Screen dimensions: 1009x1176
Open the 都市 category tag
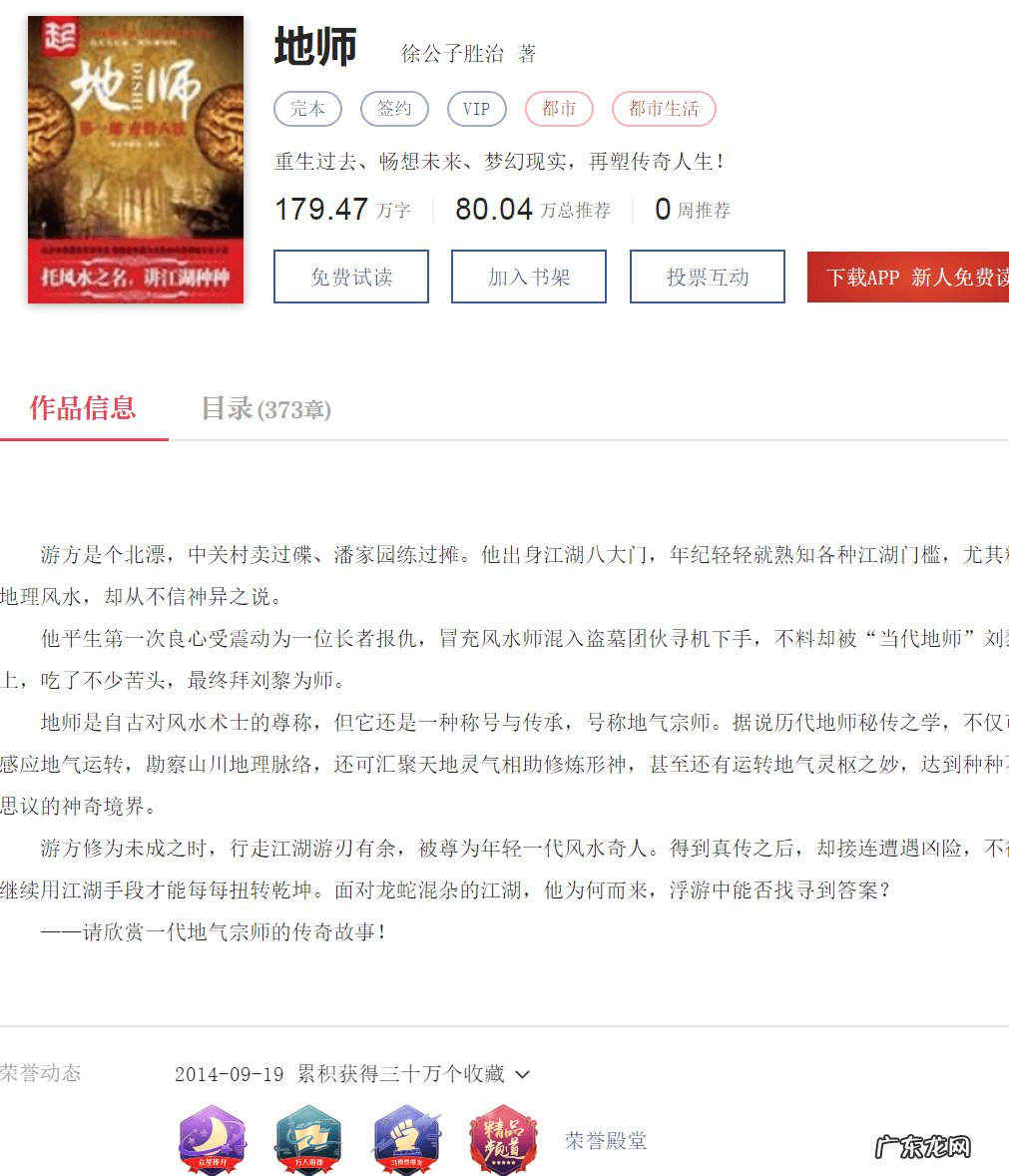click(x=558, y=109)
